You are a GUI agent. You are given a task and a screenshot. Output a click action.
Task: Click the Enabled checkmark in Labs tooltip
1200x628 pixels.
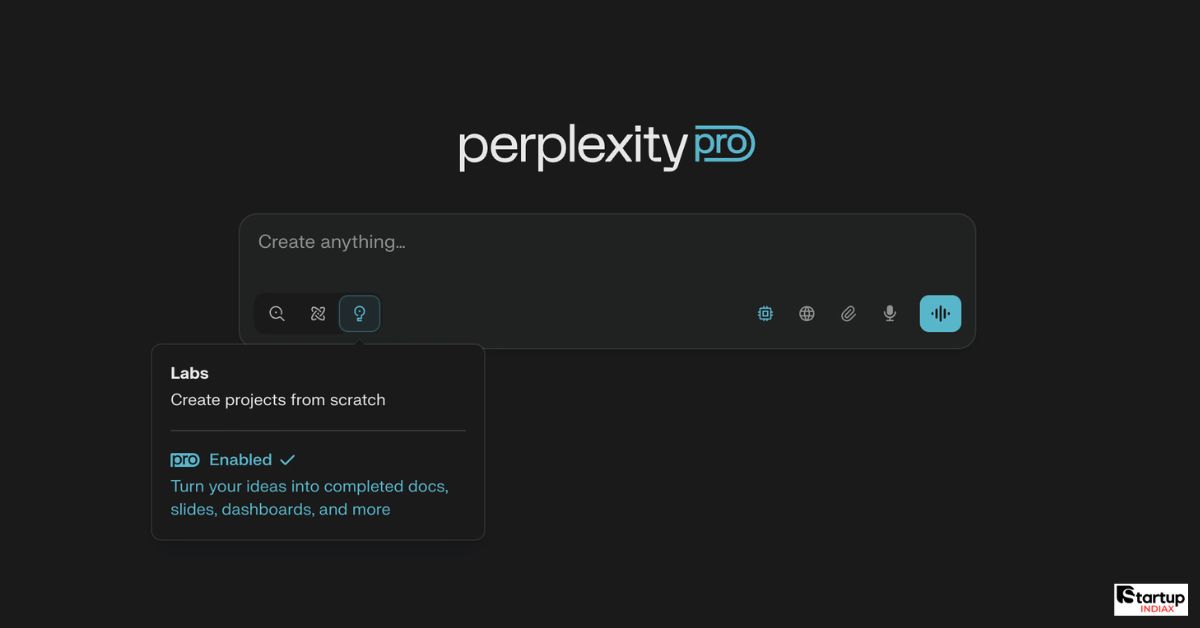pos(287,460)
